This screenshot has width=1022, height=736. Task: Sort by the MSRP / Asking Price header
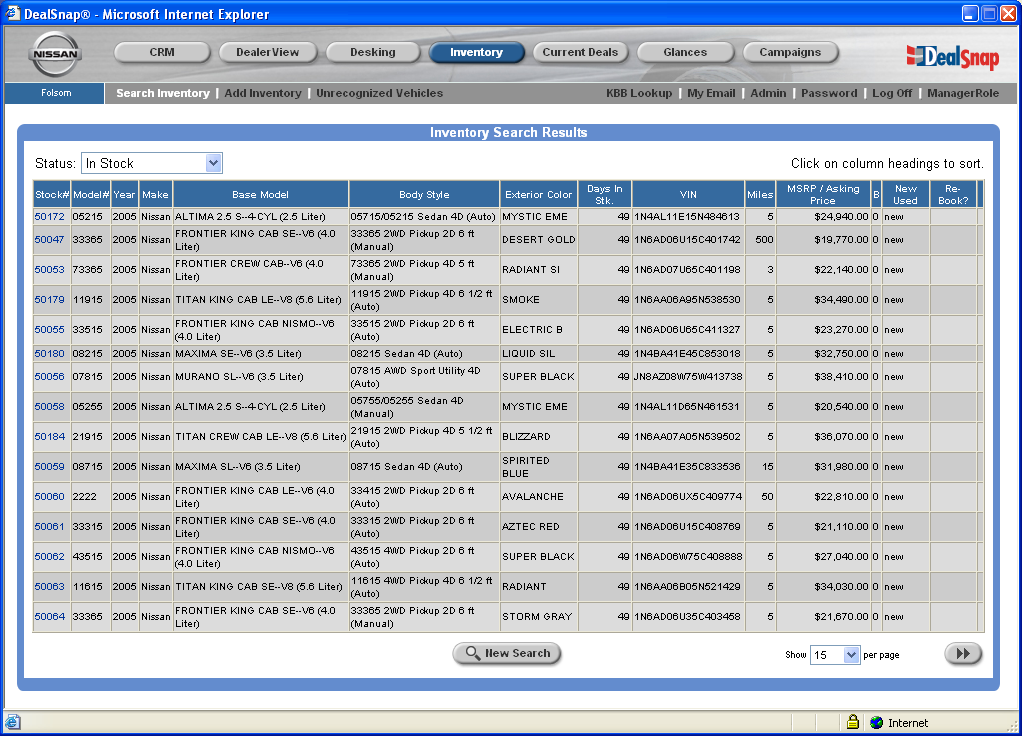click(x=823, y=195)
